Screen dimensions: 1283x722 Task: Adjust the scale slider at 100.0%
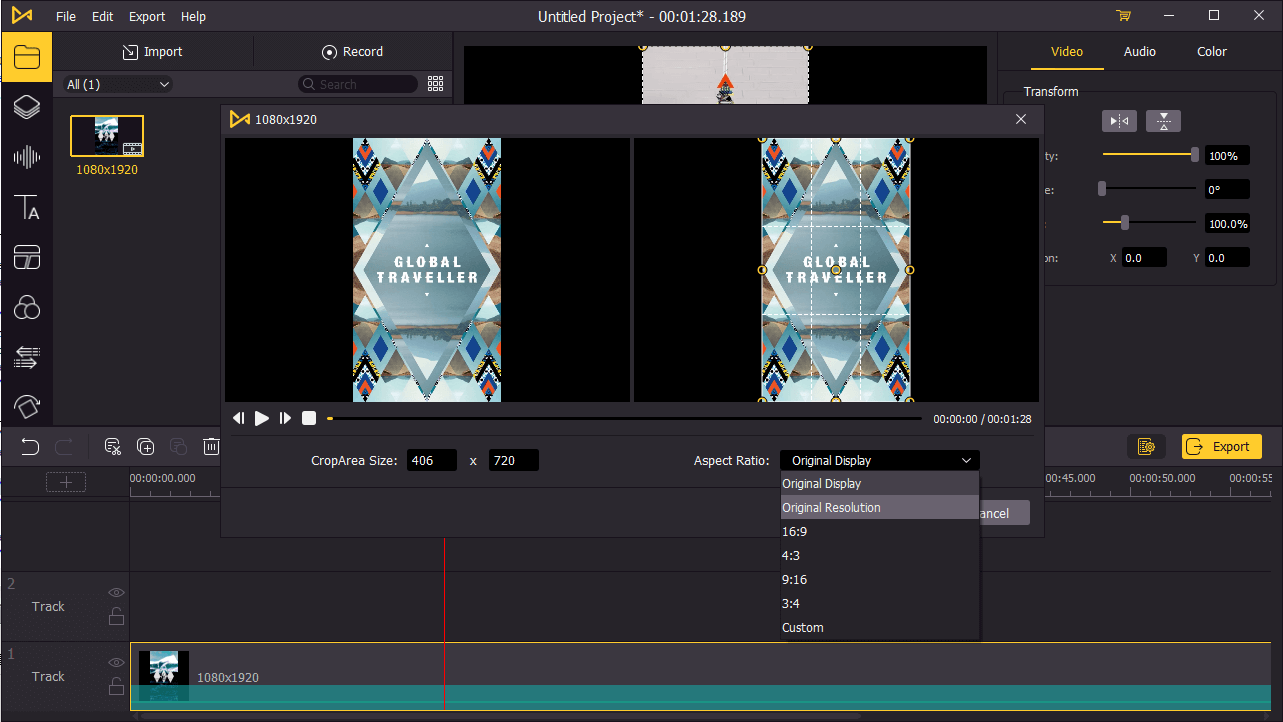(x=1149, y=223)
